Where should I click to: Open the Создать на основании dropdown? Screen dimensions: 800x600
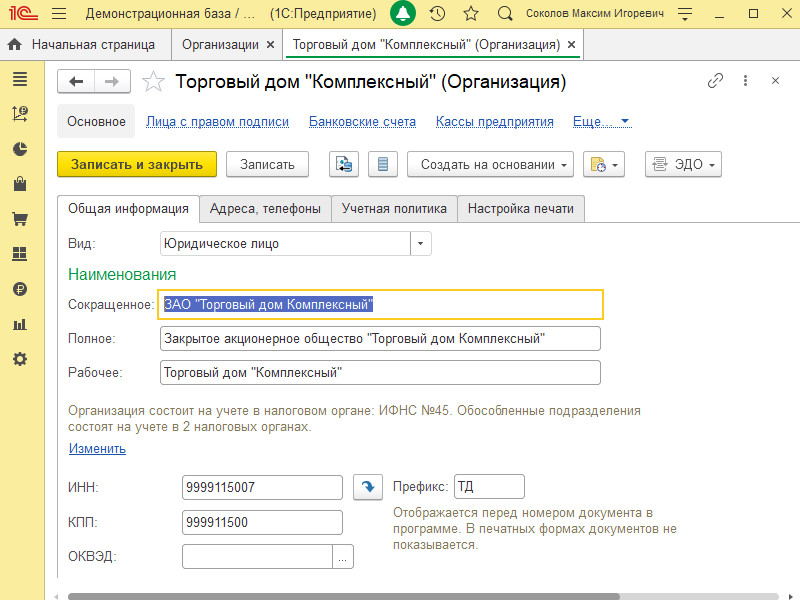(493, 165)
